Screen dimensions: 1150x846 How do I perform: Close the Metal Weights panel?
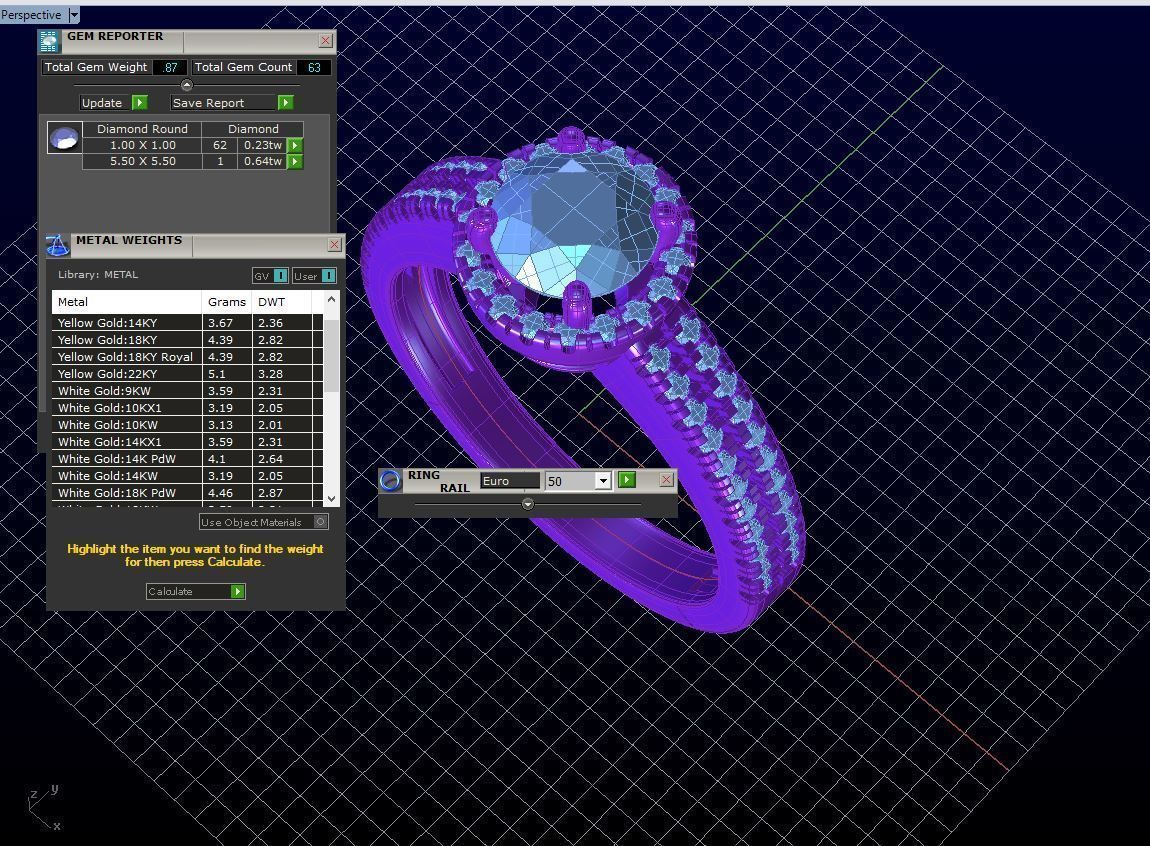click(334, 244)
